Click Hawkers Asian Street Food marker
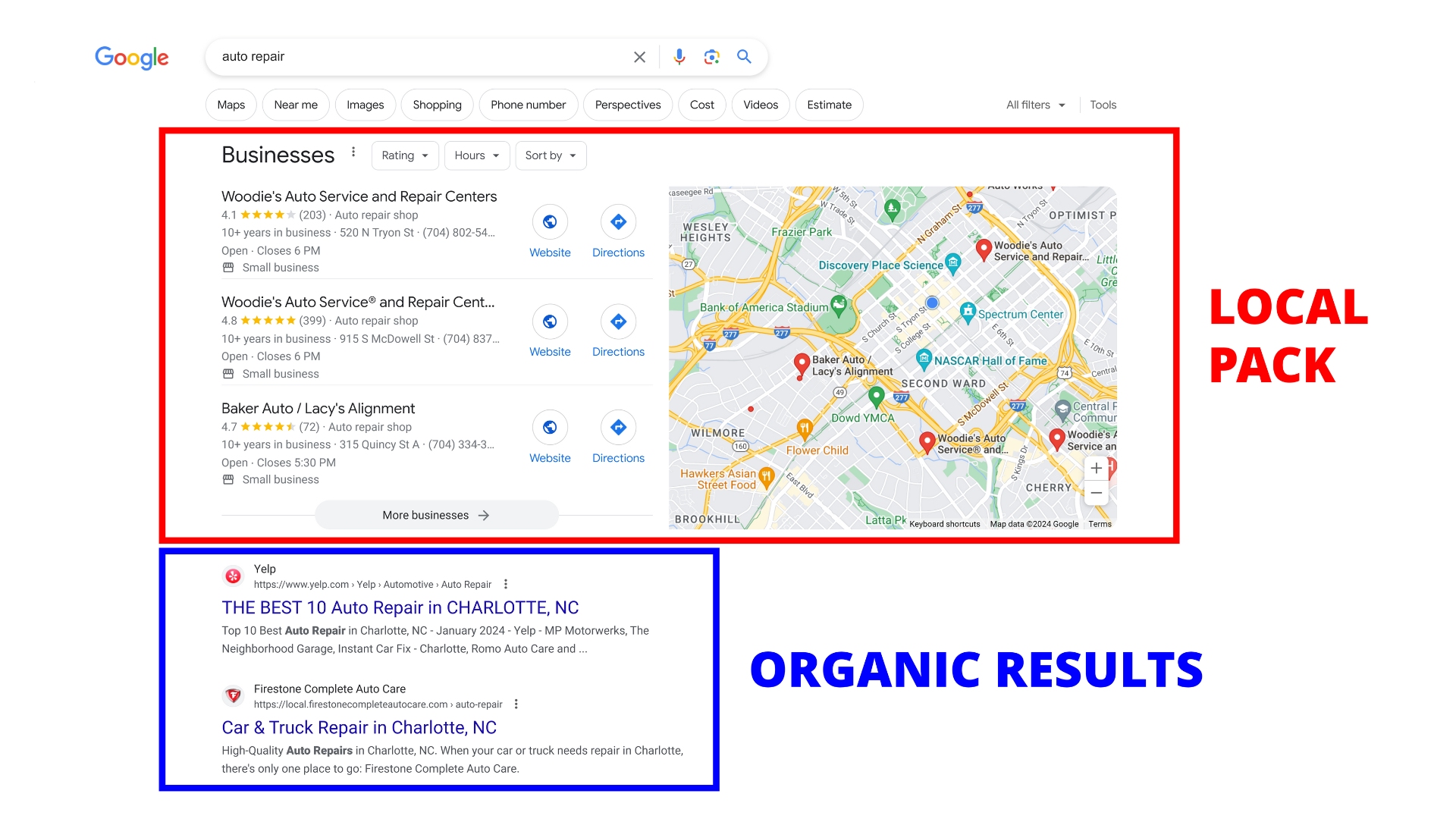The height and width of the screenshot is (819, 1456). (767, 478)
